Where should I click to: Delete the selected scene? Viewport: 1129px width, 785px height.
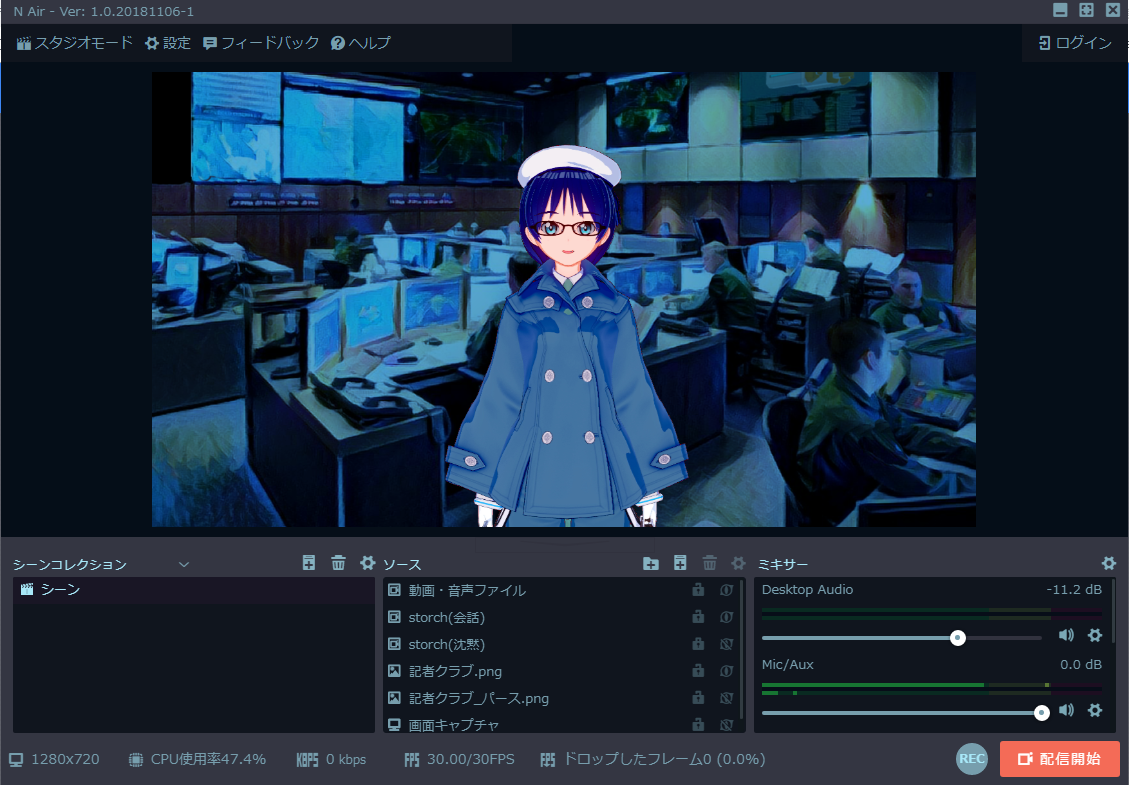tap(338, 563)
